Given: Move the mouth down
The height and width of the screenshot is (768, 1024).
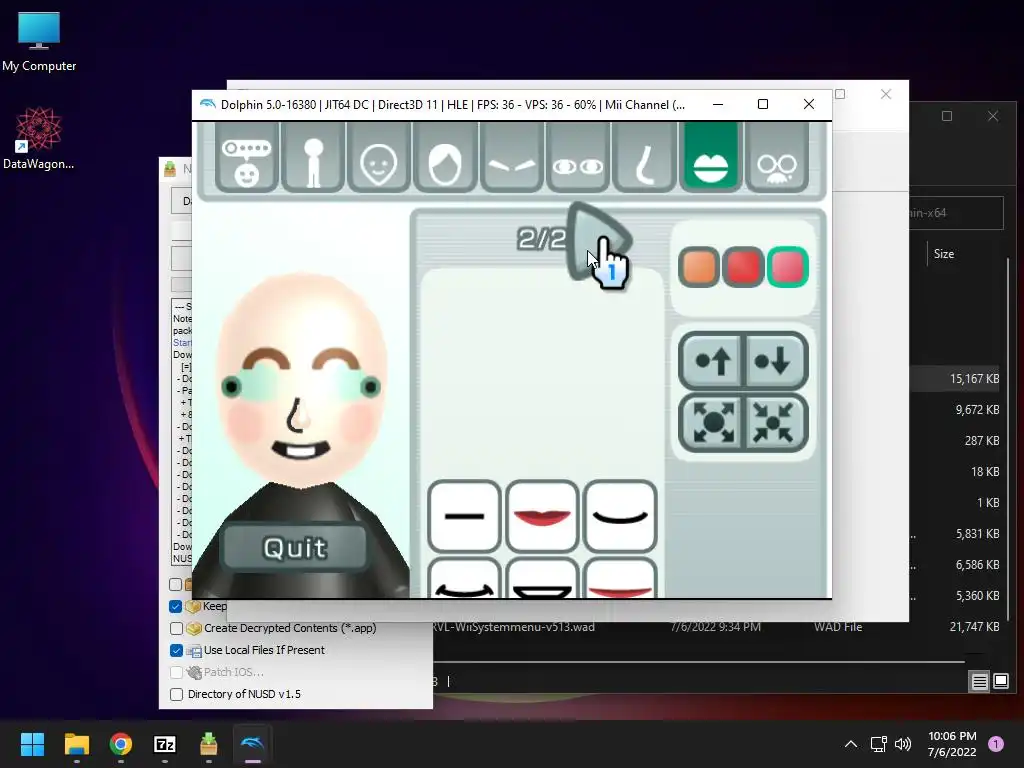Looking at the screenshot, I should (x=775, y=360).
